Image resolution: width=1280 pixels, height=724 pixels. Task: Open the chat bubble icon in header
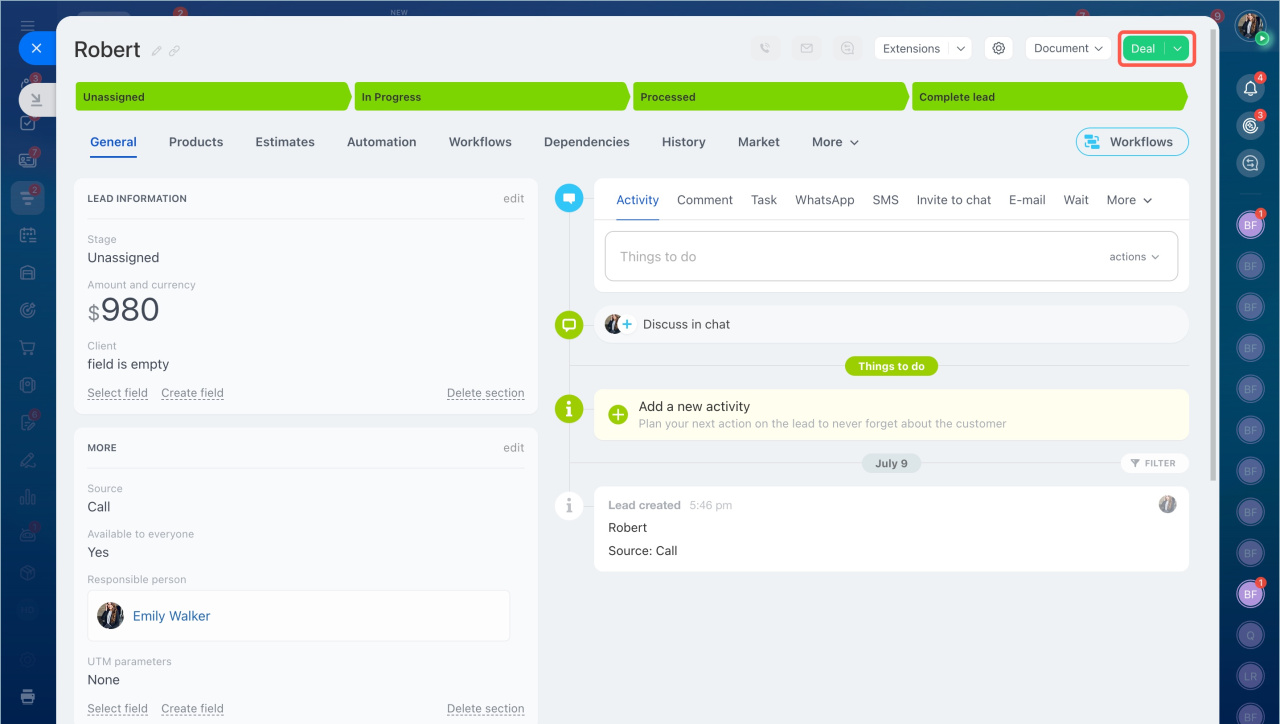[x=848, y=48]
